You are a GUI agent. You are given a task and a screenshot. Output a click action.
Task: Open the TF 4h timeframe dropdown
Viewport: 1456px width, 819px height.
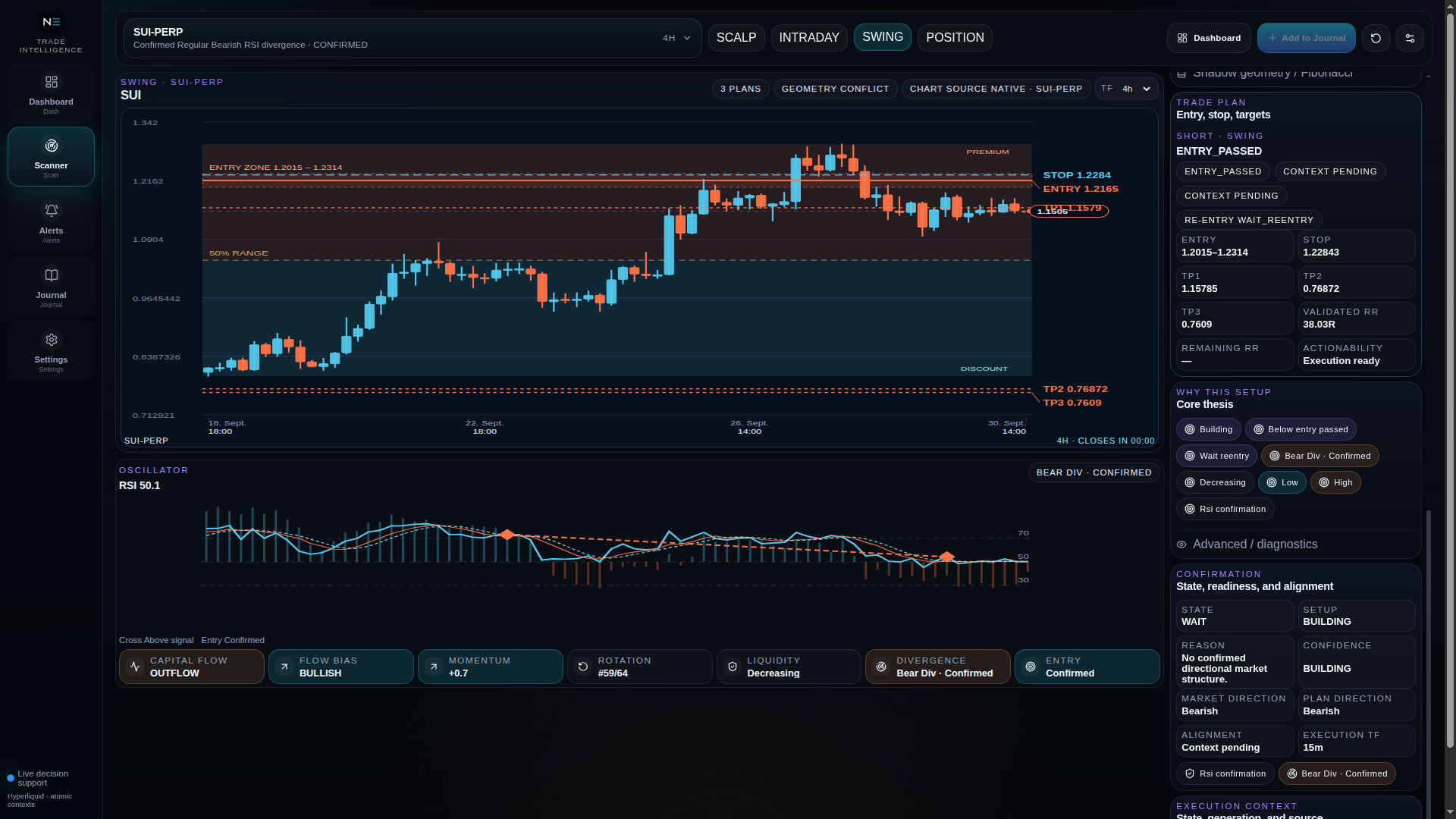tap(1126, 89)
